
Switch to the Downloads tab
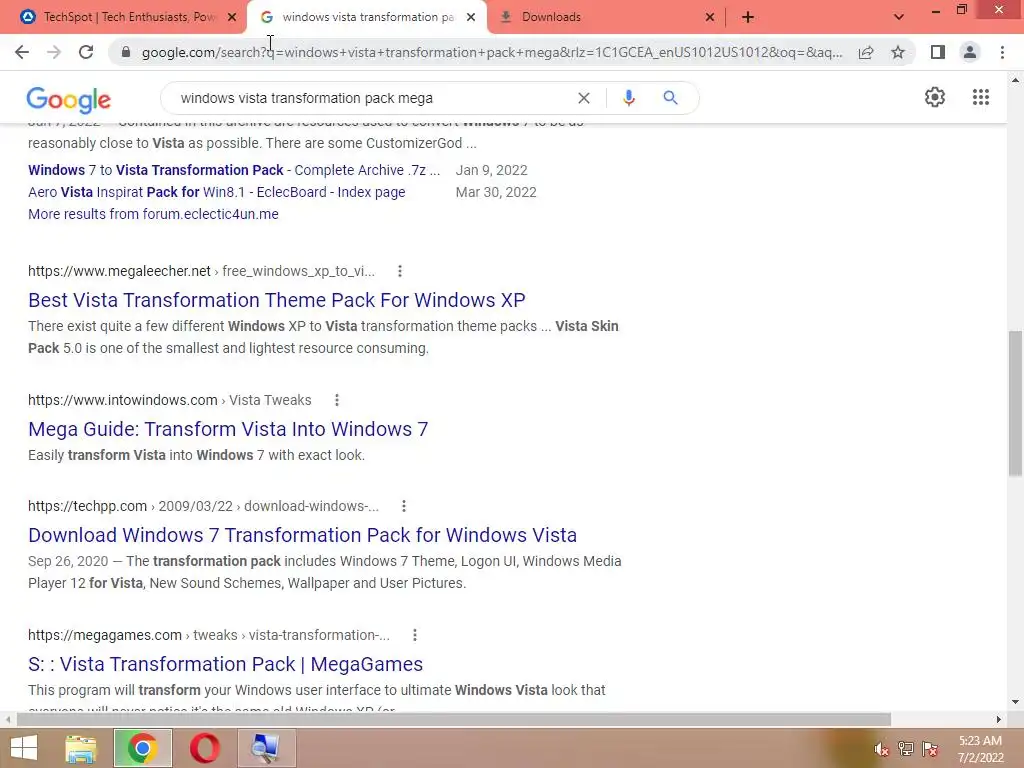607,17
